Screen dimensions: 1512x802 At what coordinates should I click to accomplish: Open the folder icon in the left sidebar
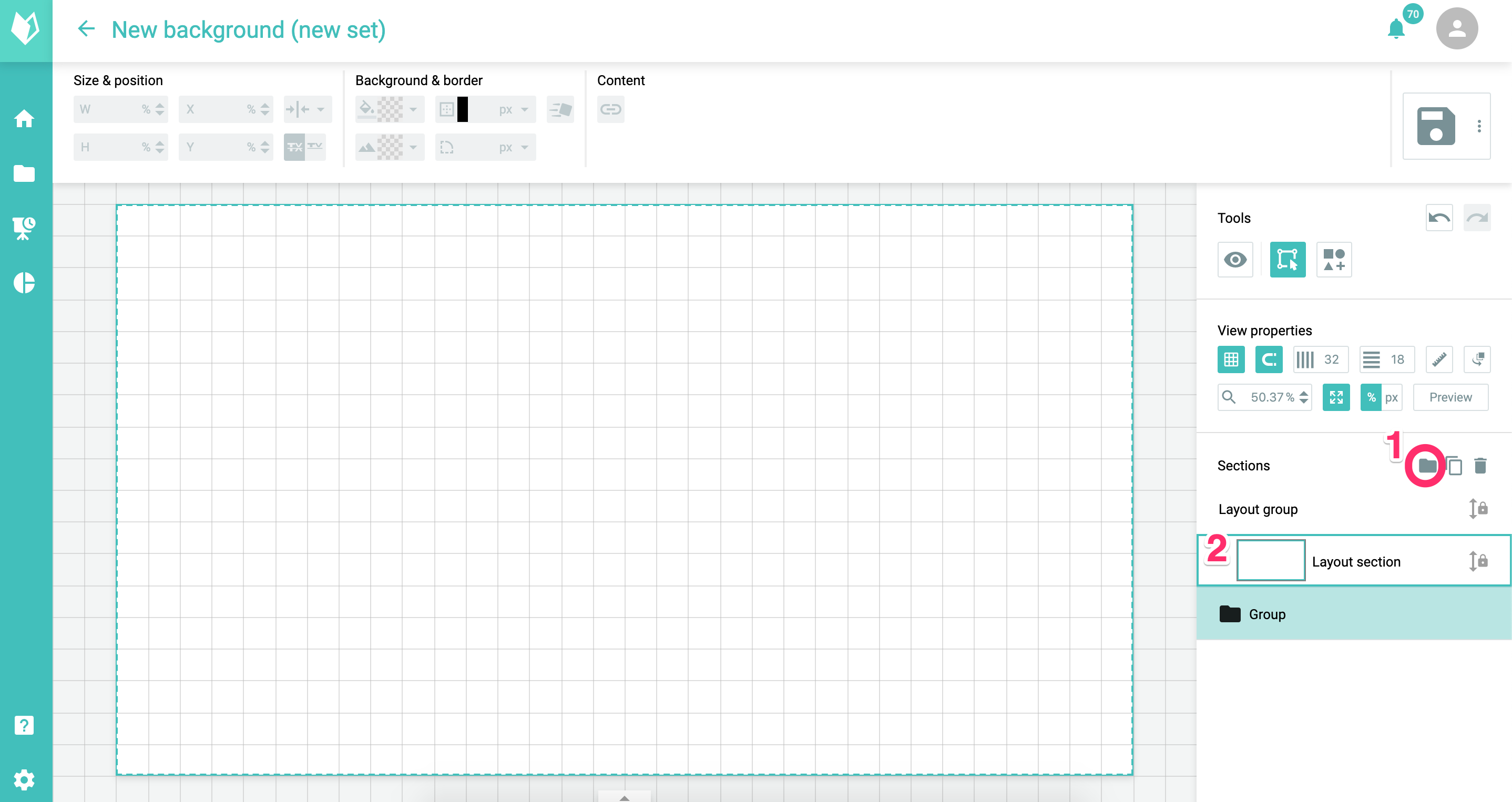pos(24,173)
